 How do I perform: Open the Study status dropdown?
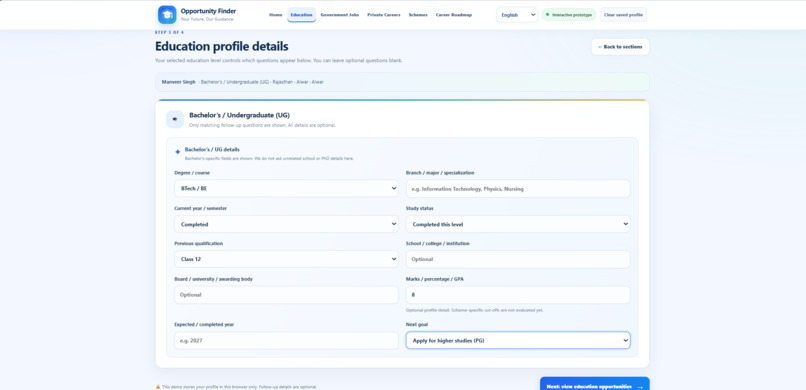[x=518, y=224]
